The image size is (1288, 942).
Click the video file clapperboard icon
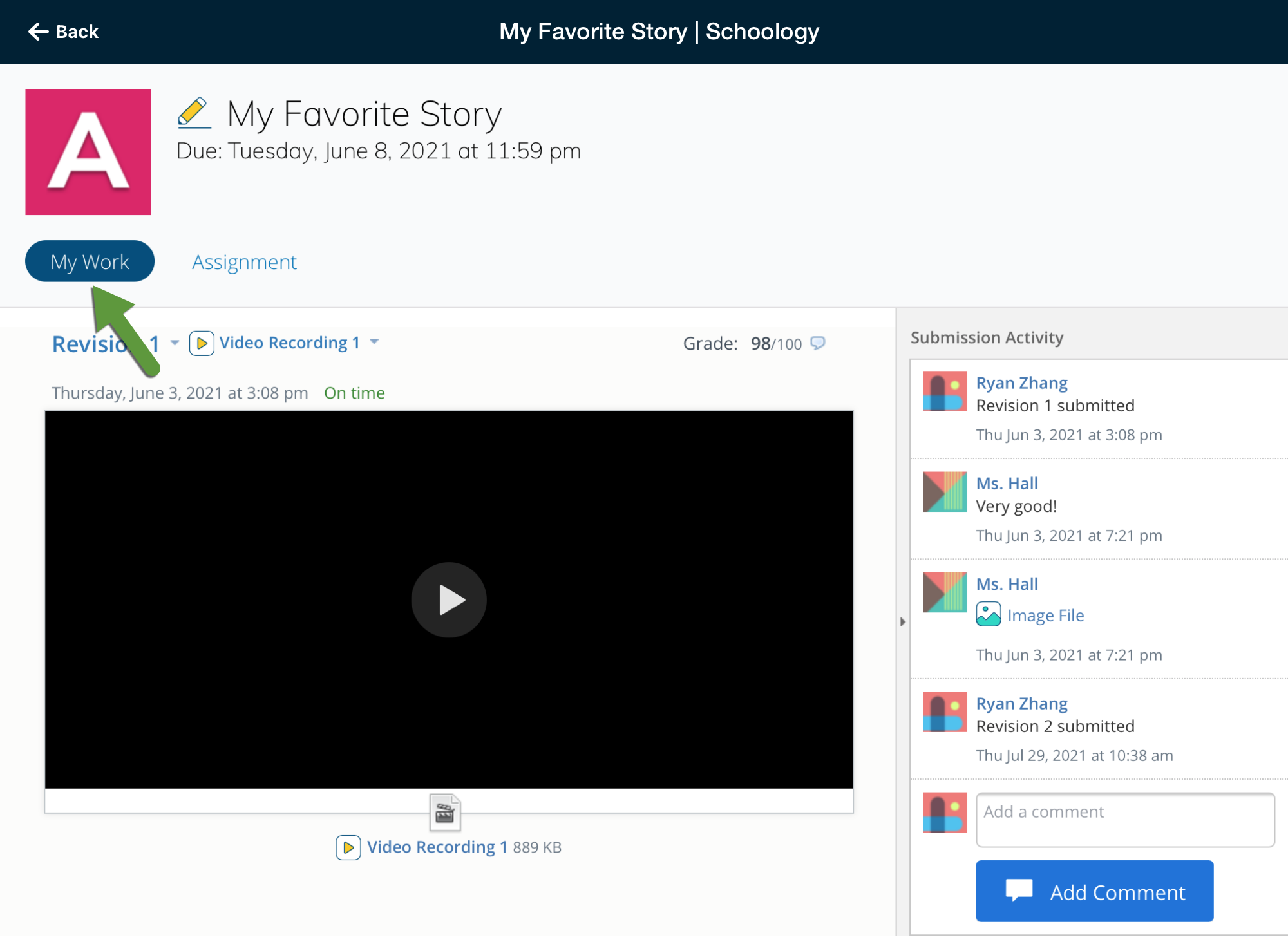click(445, 813)
